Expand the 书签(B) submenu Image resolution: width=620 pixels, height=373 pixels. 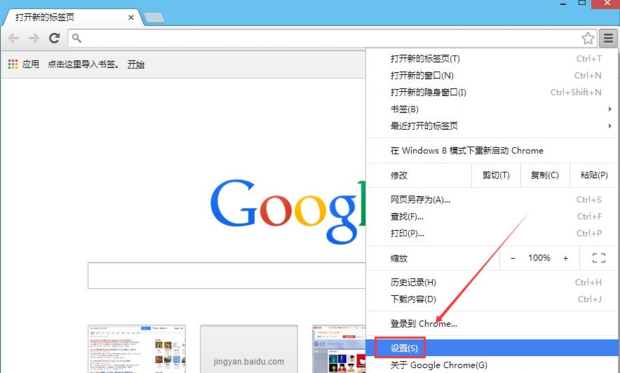(492, 109)
